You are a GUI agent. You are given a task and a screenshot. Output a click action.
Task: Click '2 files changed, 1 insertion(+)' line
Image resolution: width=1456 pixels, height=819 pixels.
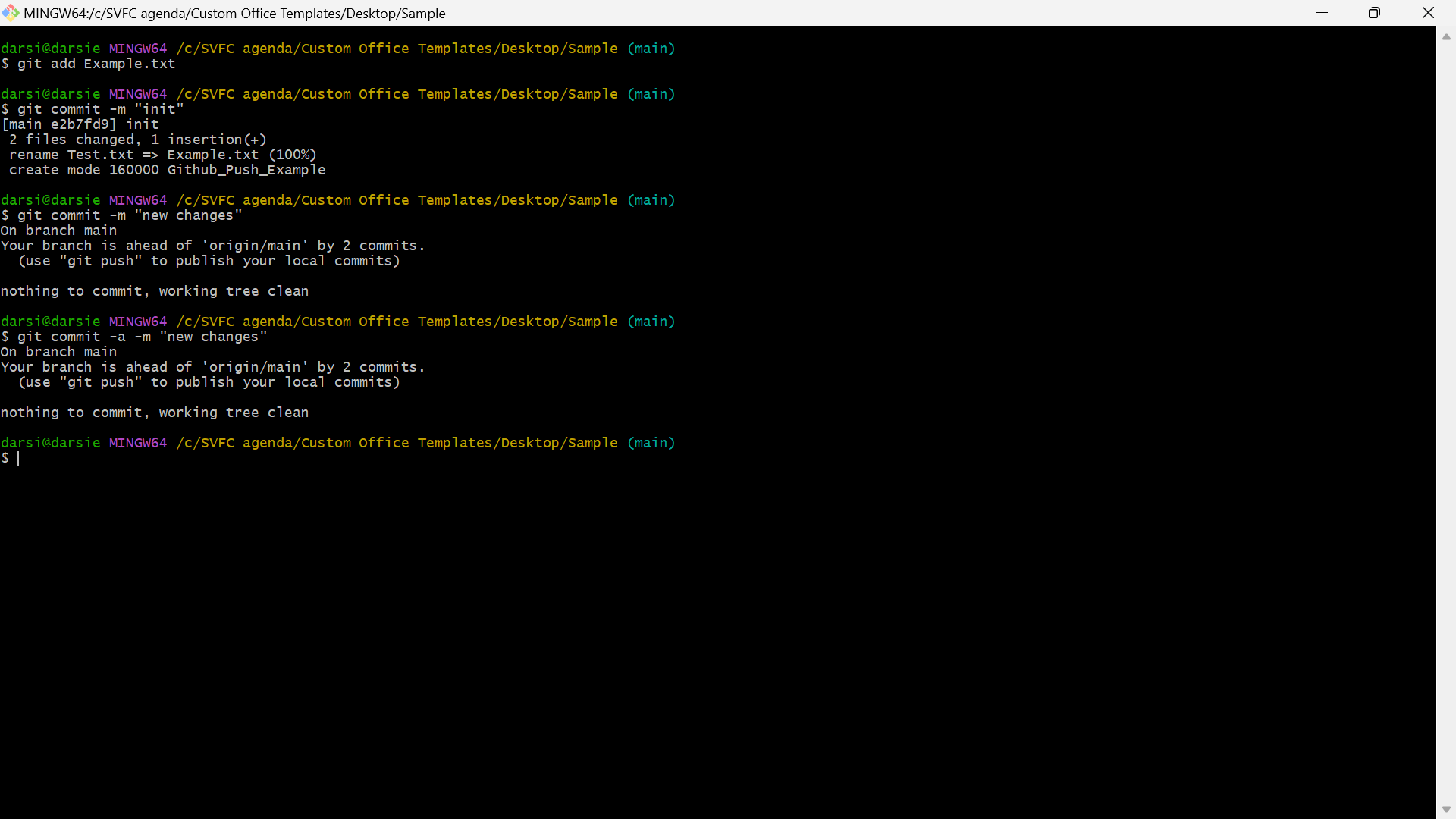tap(137, 140)
